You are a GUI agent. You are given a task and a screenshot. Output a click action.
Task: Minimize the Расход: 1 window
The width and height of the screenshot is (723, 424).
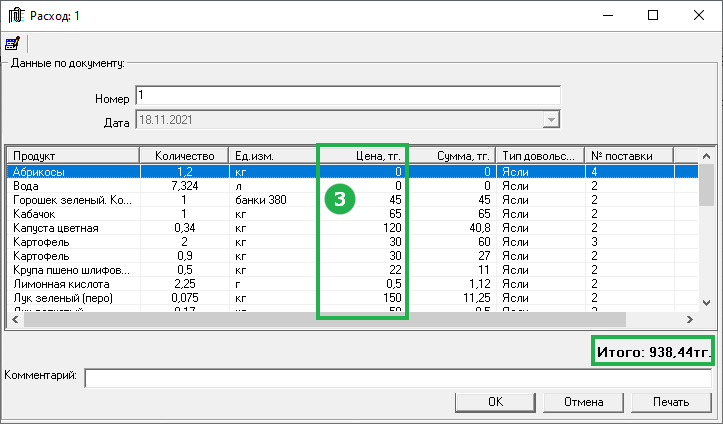[x=608, y=15]
